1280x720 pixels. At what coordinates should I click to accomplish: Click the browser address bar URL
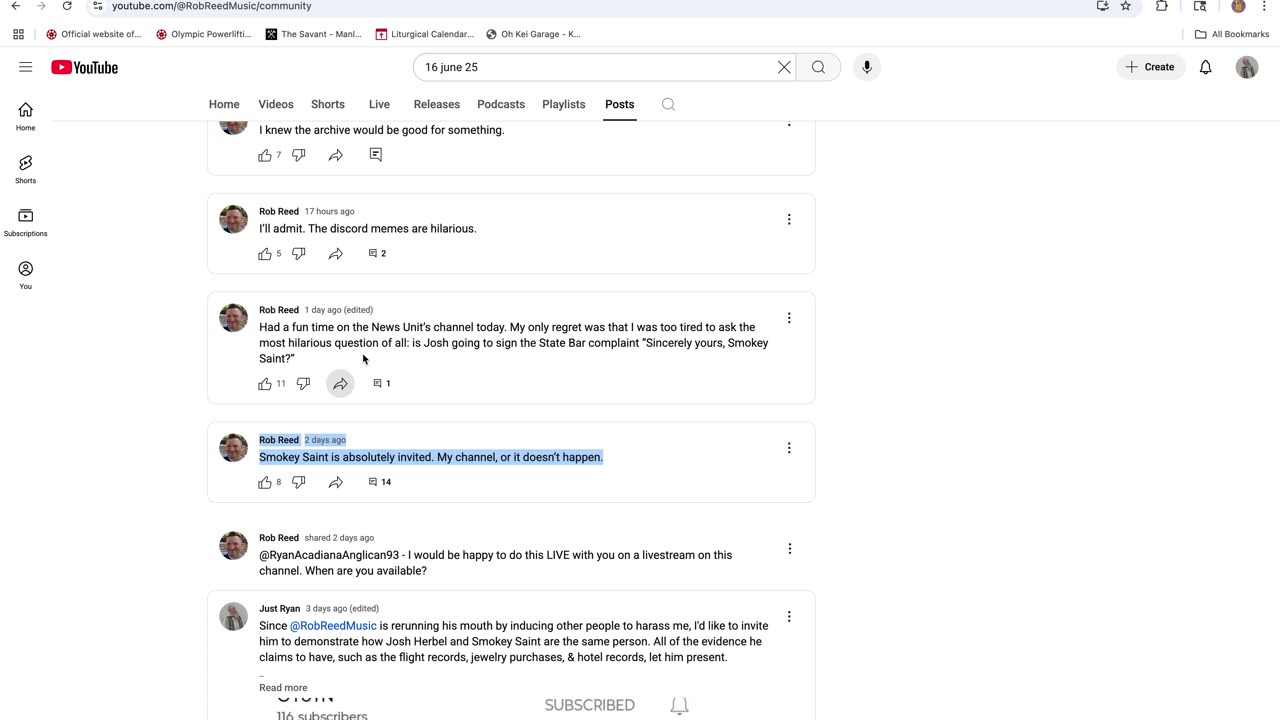click(211, 6)
